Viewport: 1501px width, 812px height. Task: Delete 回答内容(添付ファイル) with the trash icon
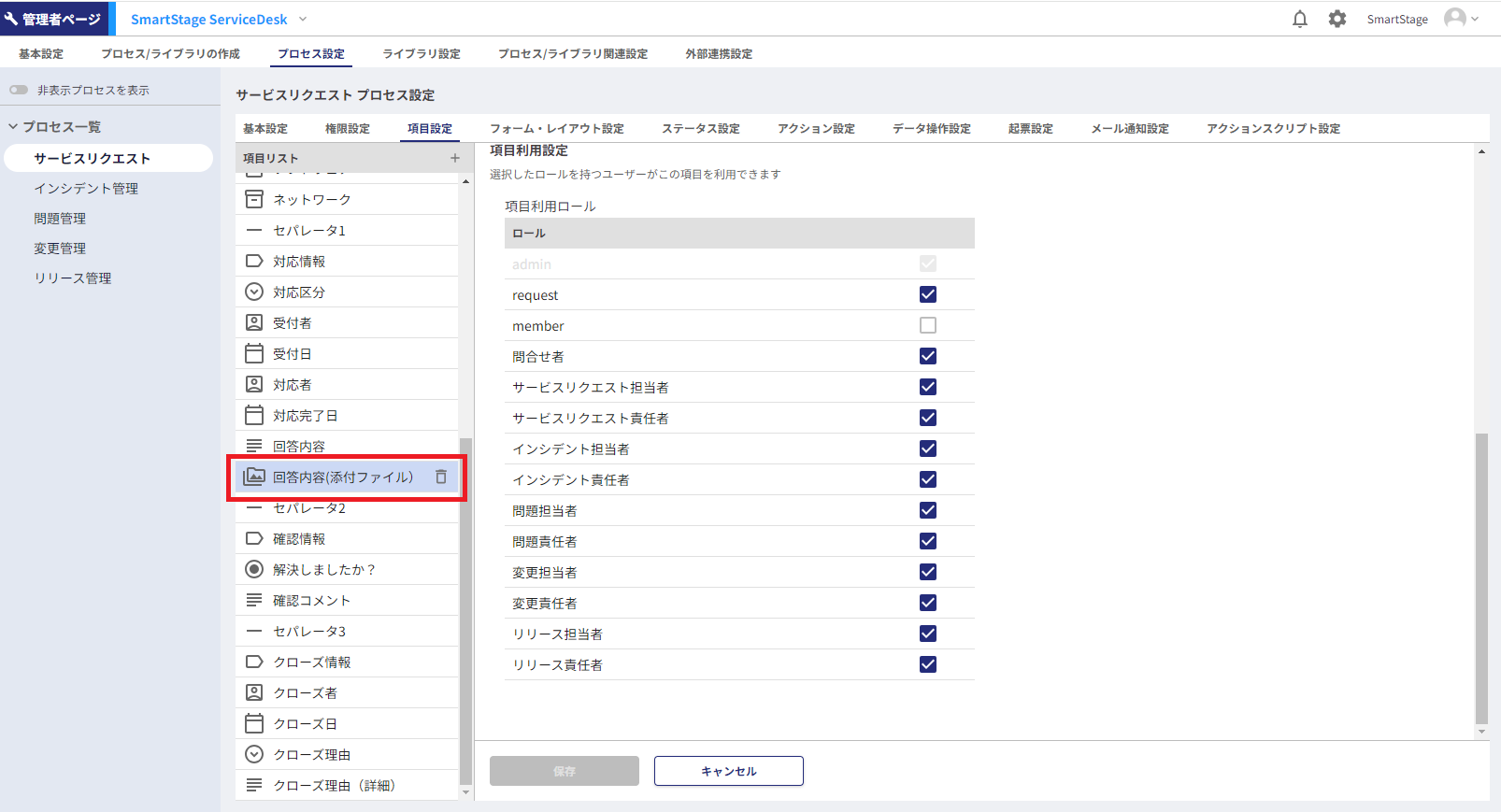click(441, 477)
